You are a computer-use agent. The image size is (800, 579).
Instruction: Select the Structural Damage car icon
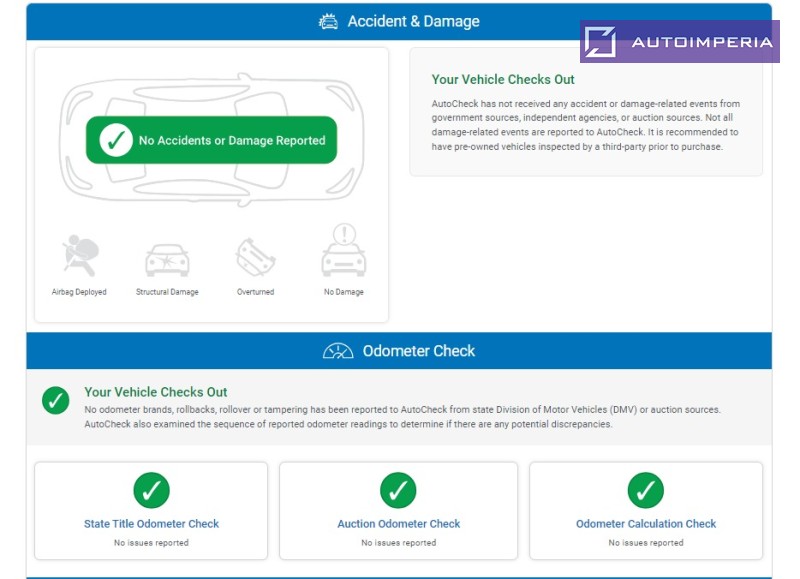tap(167, 260)
